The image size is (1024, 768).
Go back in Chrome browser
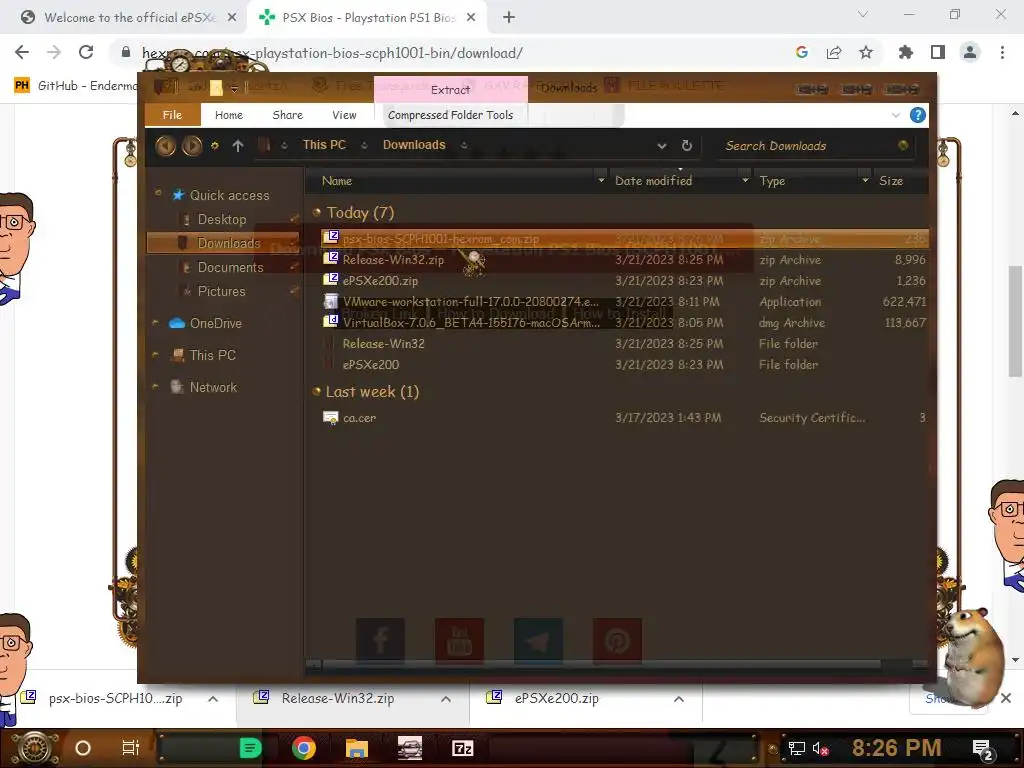point(22,52)
